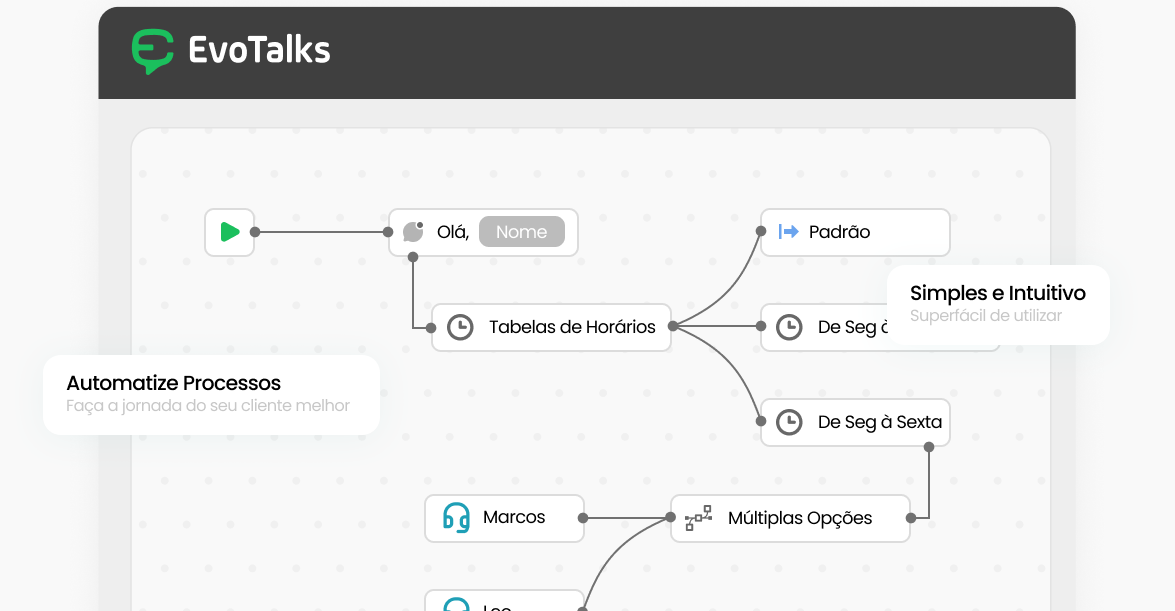This screenshot has height=611, width=1175.
Task: Select the Padrão node label
Action: tap(839, 232)
